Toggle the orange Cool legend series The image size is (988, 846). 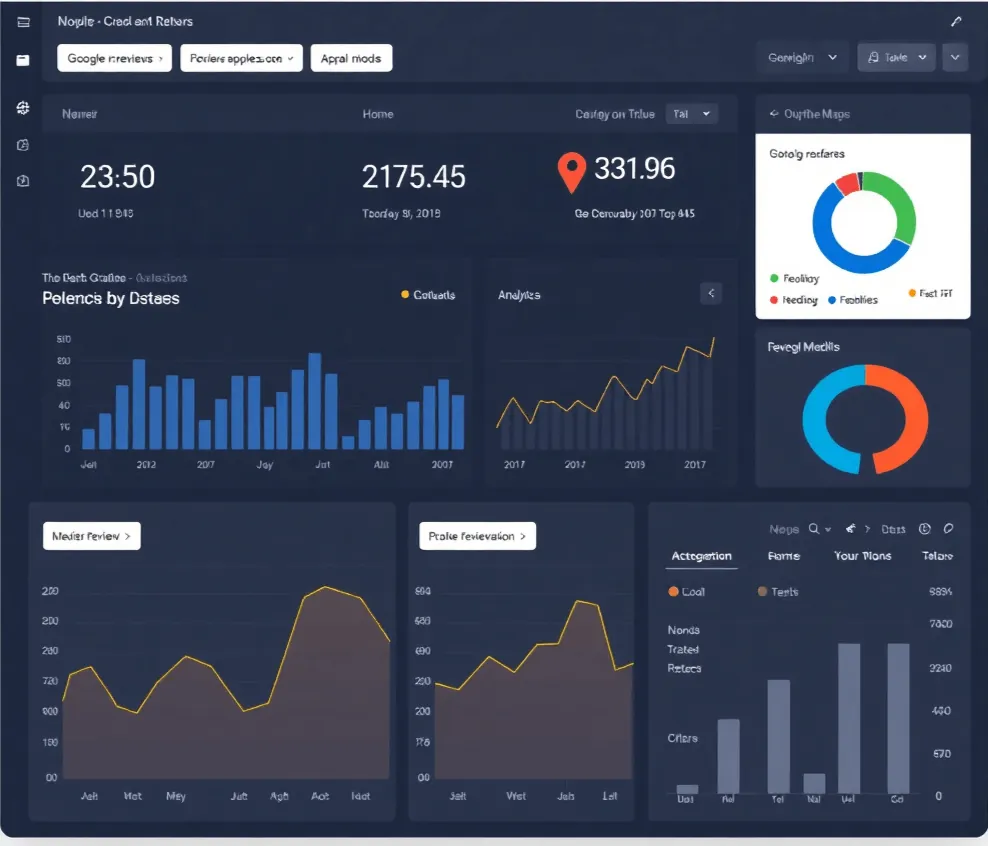687,592
